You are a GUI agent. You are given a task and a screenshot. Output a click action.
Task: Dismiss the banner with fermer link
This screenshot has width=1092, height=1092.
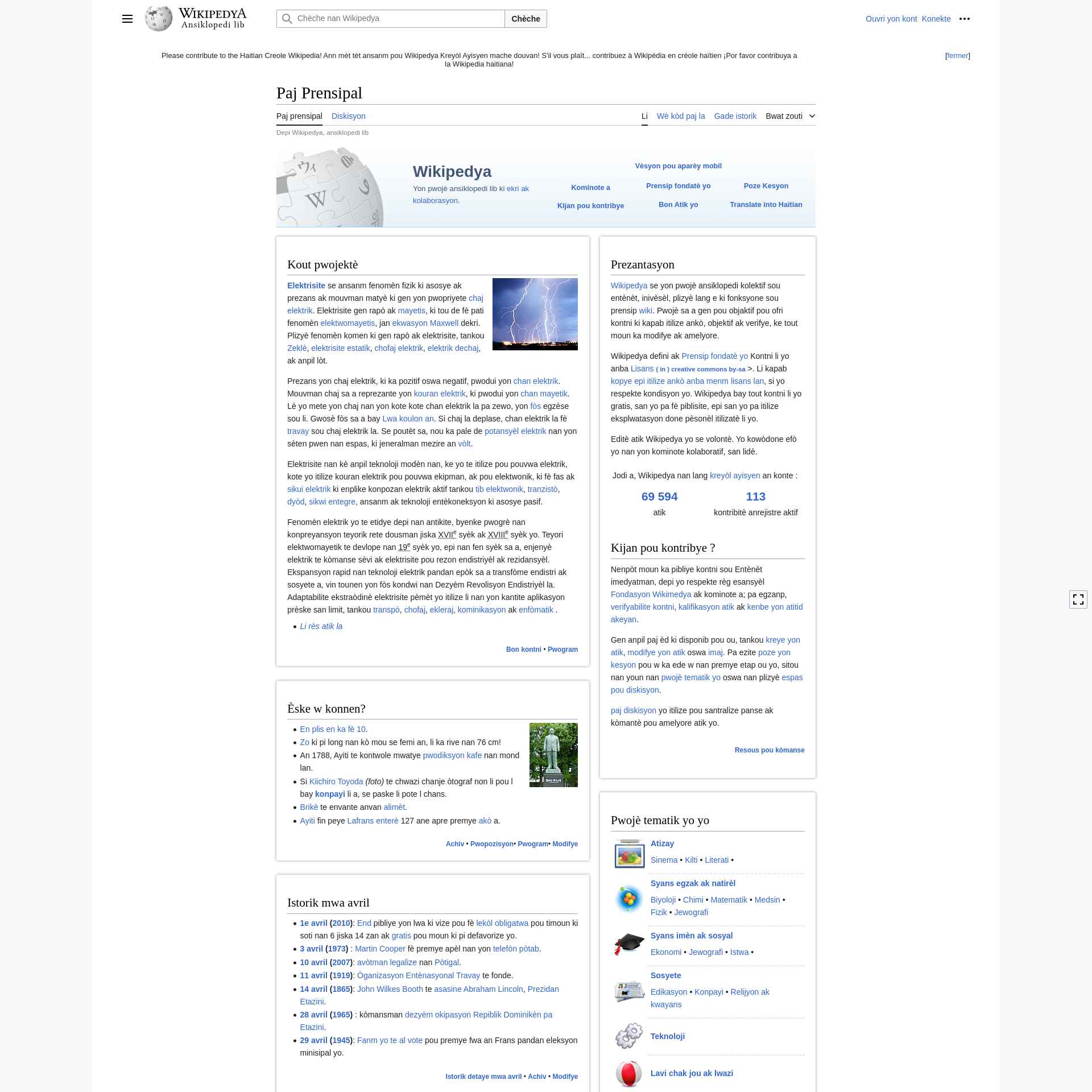coord(958,56)
